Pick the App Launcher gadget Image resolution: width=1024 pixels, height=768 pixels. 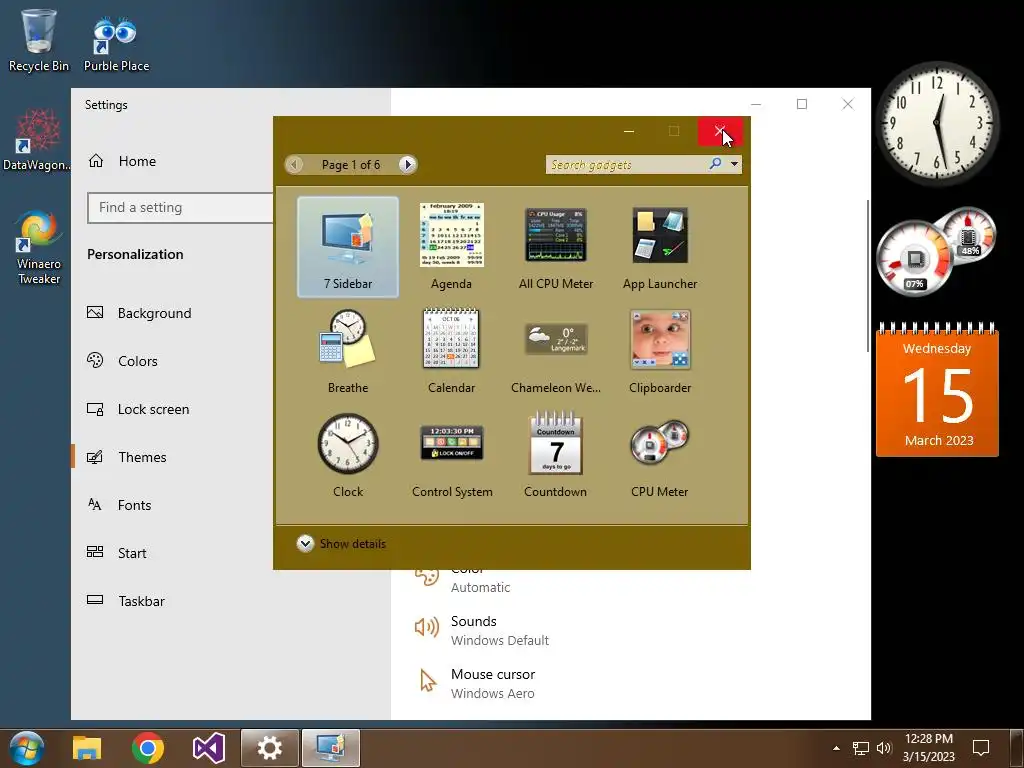pyautogui.click(x=660, y=247)
